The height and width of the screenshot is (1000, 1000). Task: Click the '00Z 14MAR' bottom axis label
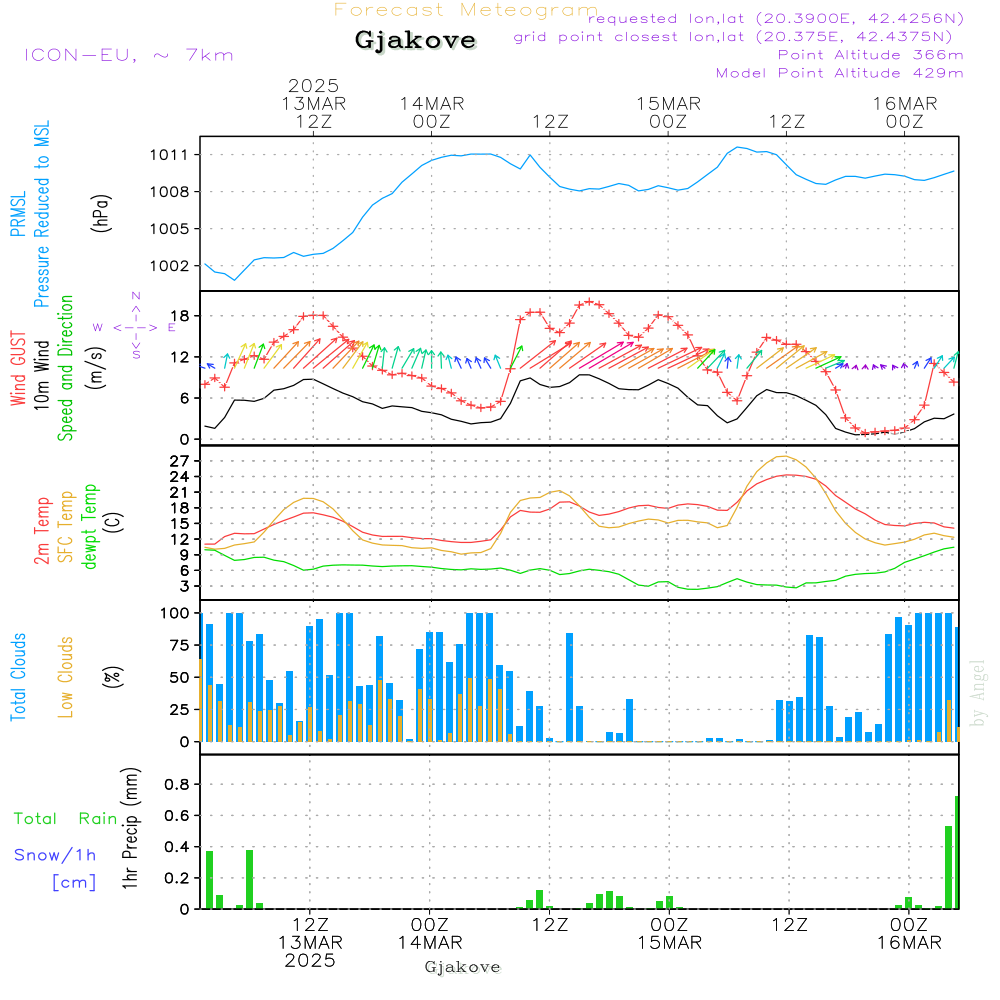click(430, 934)
